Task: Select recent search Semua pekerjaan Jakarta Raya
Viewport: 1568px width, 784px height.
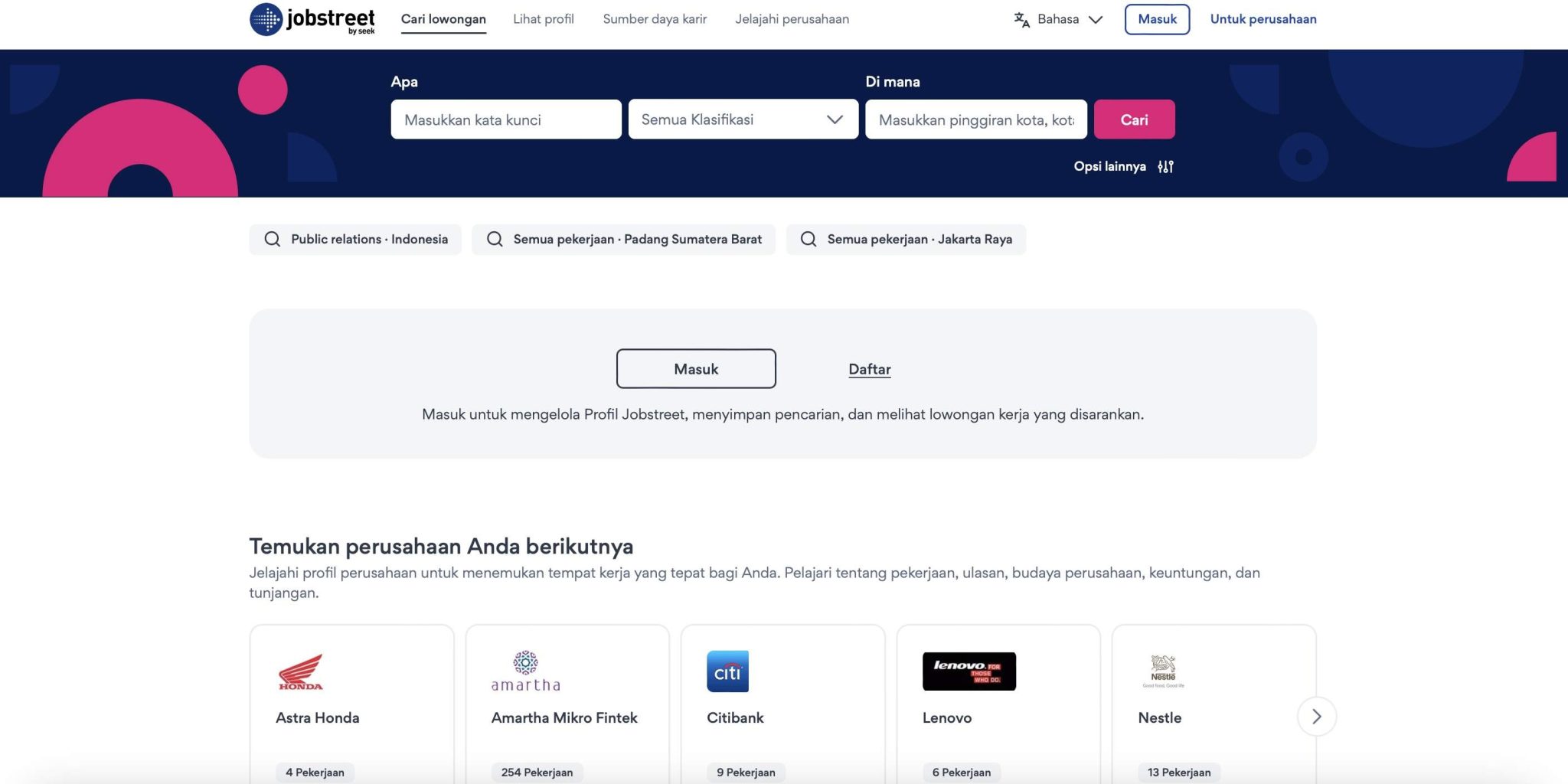Action: click(906, 240)
